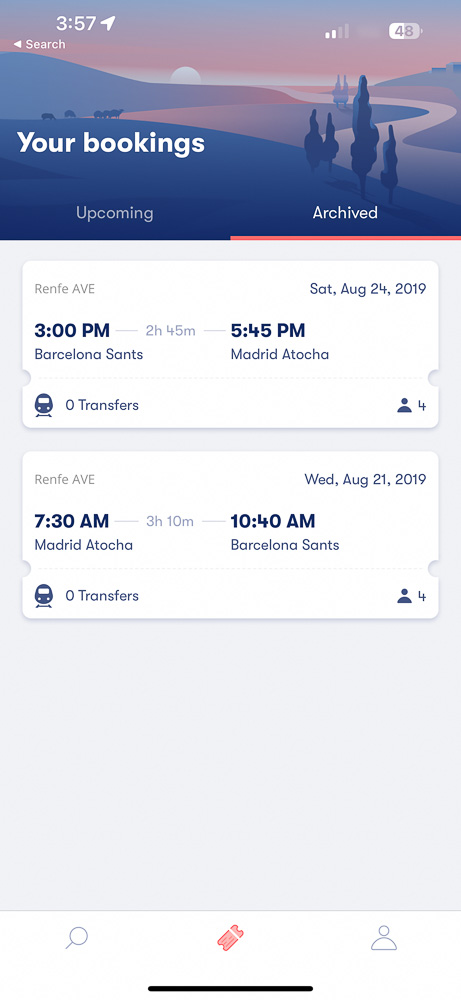
Task: Tap the Sat, Aug 24, 2019 date
Action: (368, 289)
